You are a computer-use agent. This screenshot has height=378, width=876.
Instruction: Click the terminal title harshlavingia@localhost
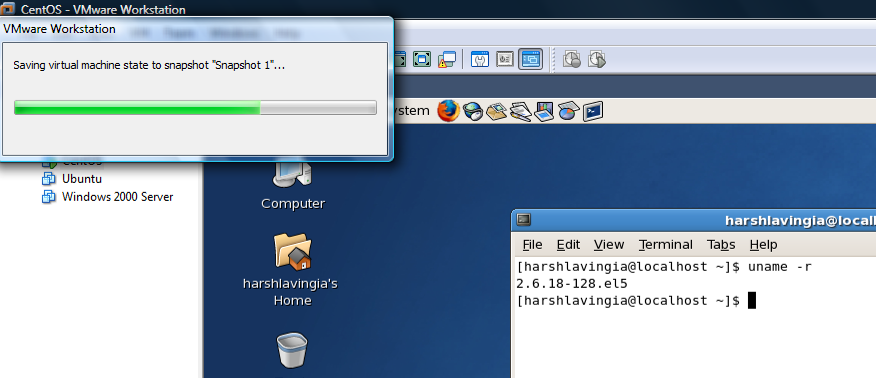[x=800, y=221]
